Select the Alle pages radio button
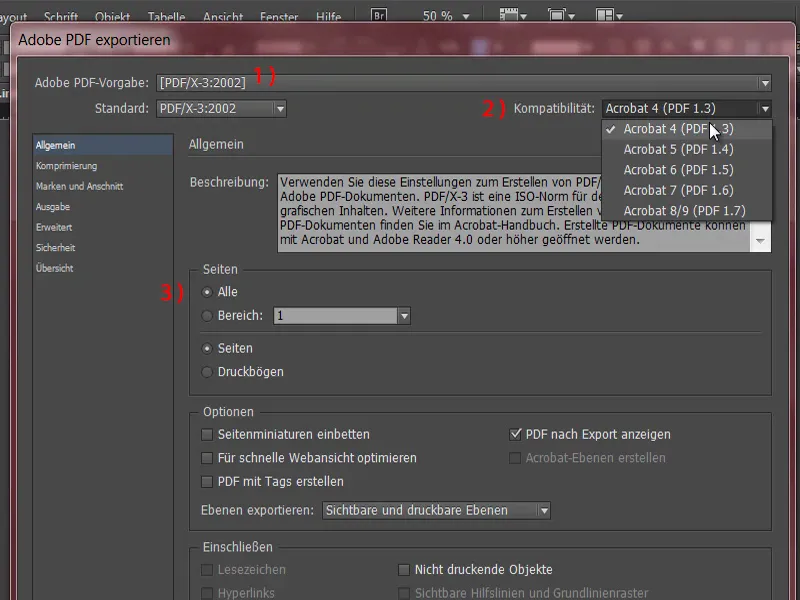This screenshot has height=600, width=800. pyautogui.click(x=207, y=292)
